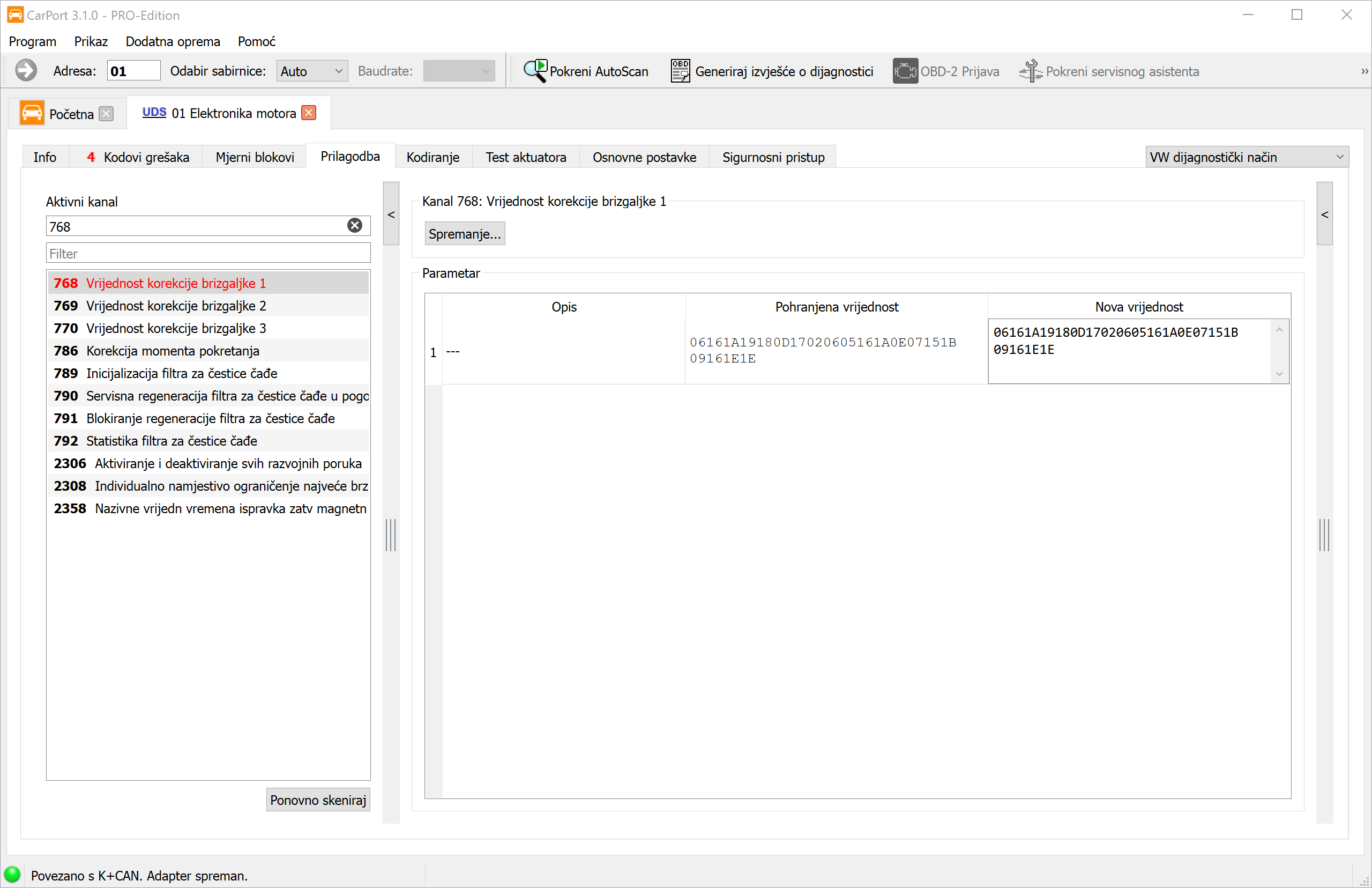
Task: Click the Ponovno skeniraj button
Action: click(x=318, y=800)
